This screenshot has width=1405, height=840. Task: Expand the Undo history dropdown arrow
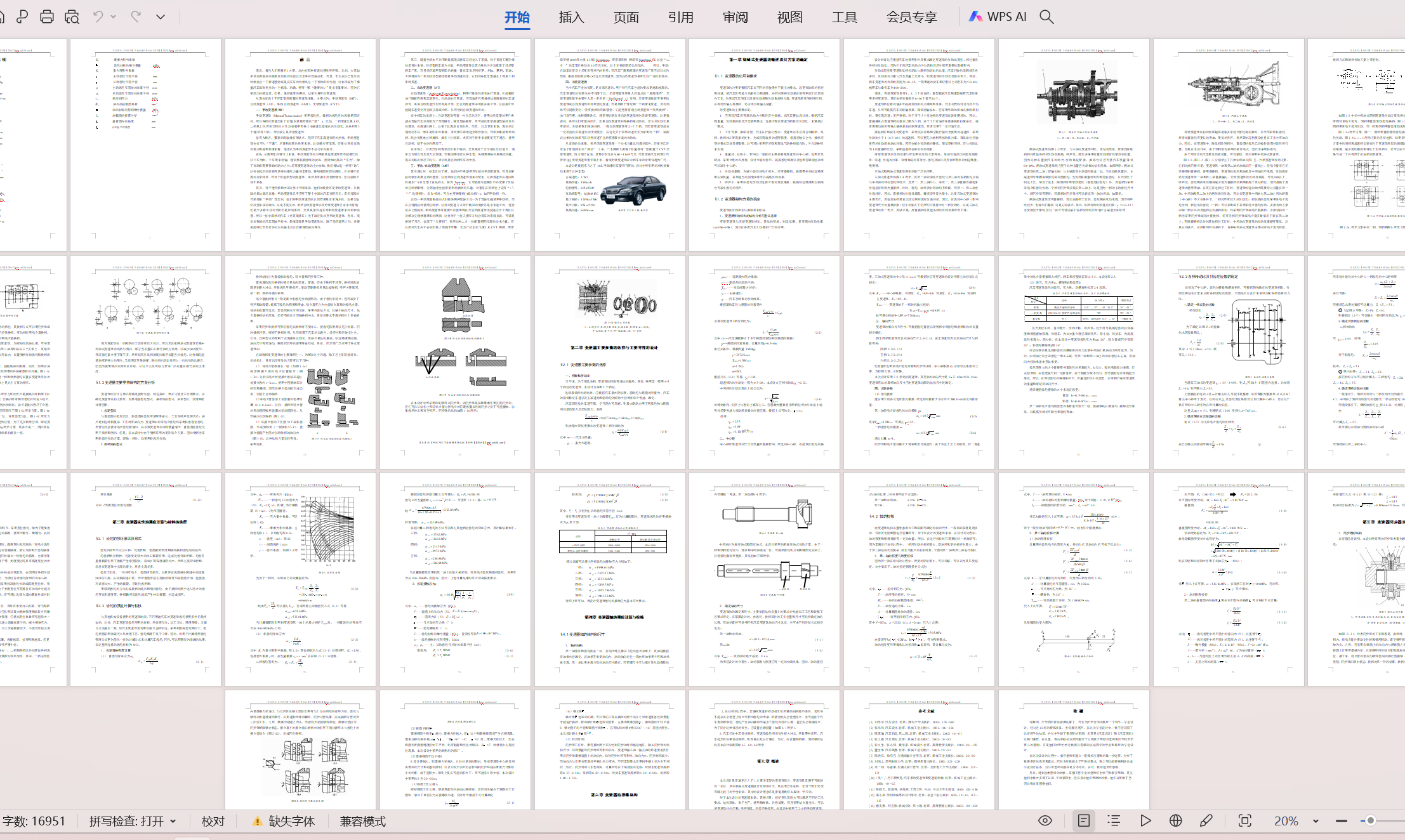114,17
